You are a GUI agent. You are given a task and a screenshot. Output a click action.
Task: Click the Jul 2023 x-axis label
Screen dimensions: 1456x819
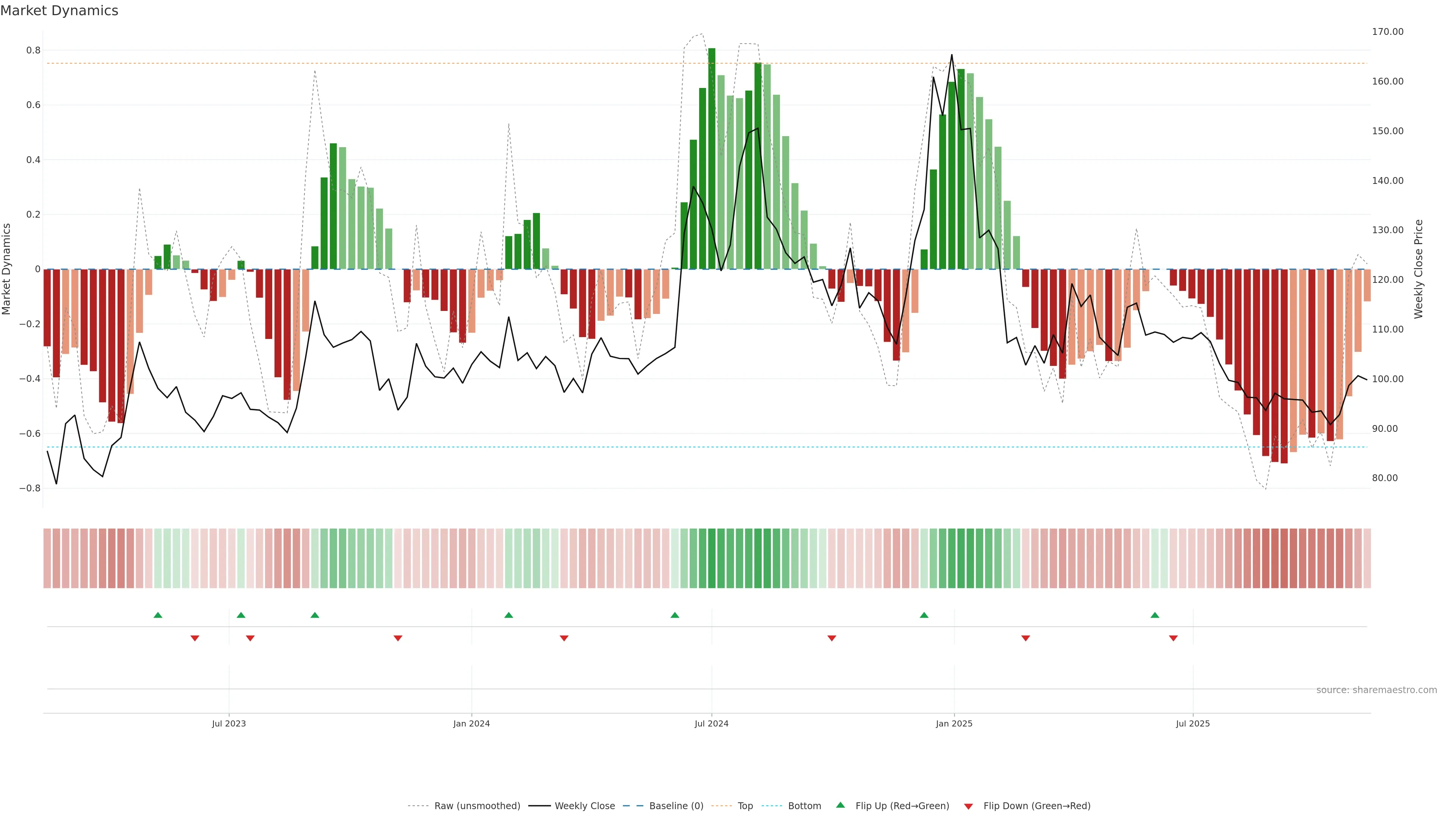click(229, 723)
